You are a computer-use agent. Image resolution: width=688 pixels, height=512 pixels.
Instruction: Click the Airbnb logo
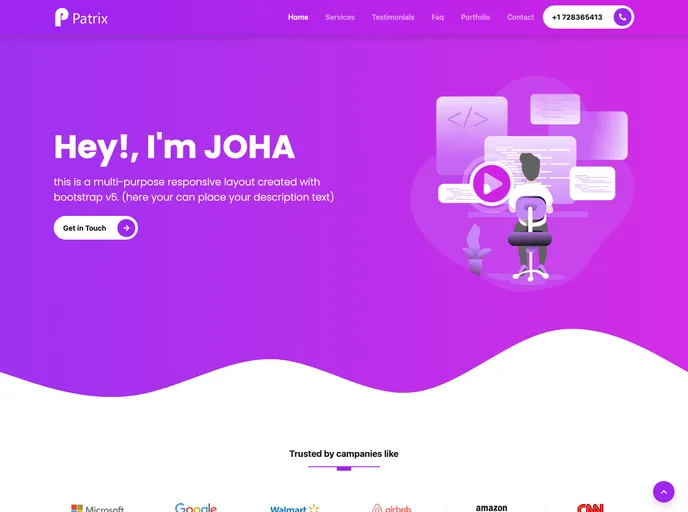(391, 508)
